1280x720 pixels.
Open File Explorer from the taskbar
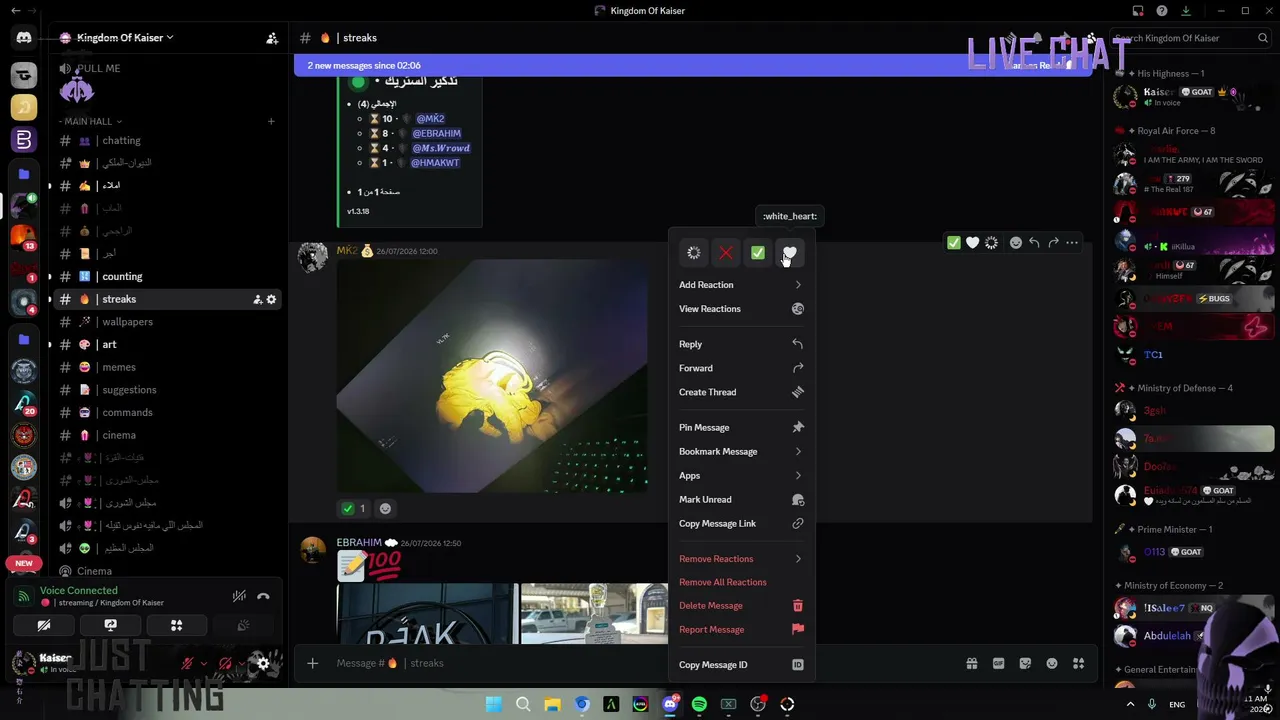pos(552,704)
